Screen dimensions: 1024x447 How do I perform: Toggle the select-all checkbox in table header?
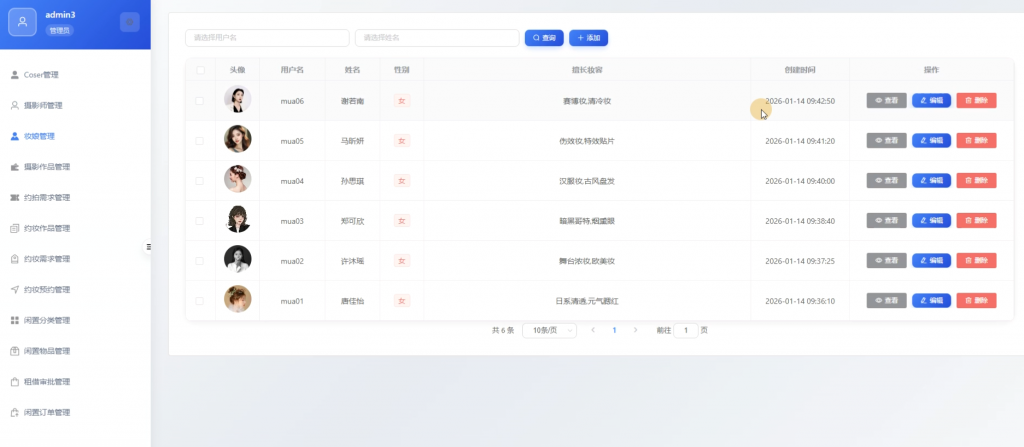pyautogui.click(x=200, y=70)
